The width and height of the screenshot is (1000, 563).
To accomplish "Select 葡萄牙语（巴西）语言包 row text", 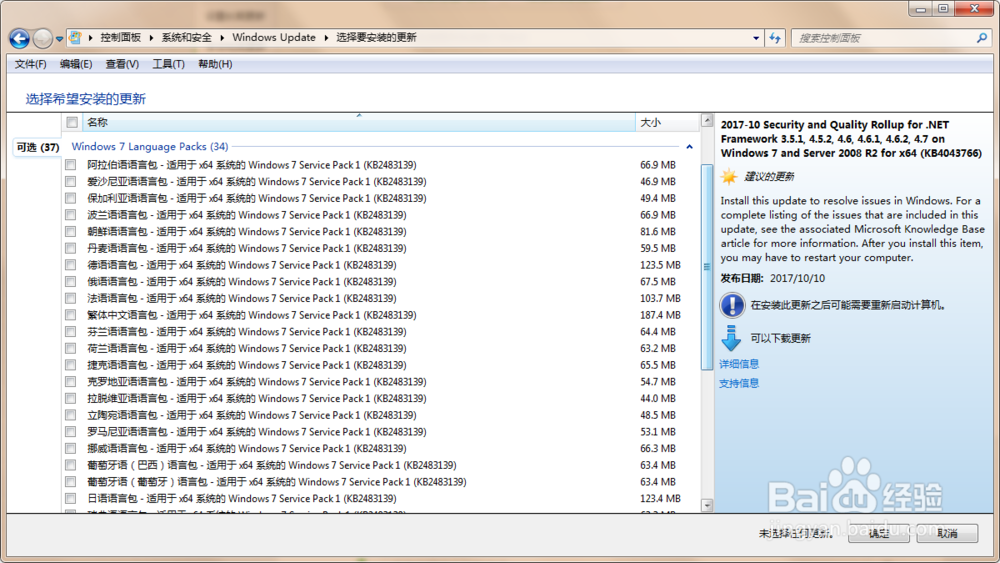I will click(272, 465).
